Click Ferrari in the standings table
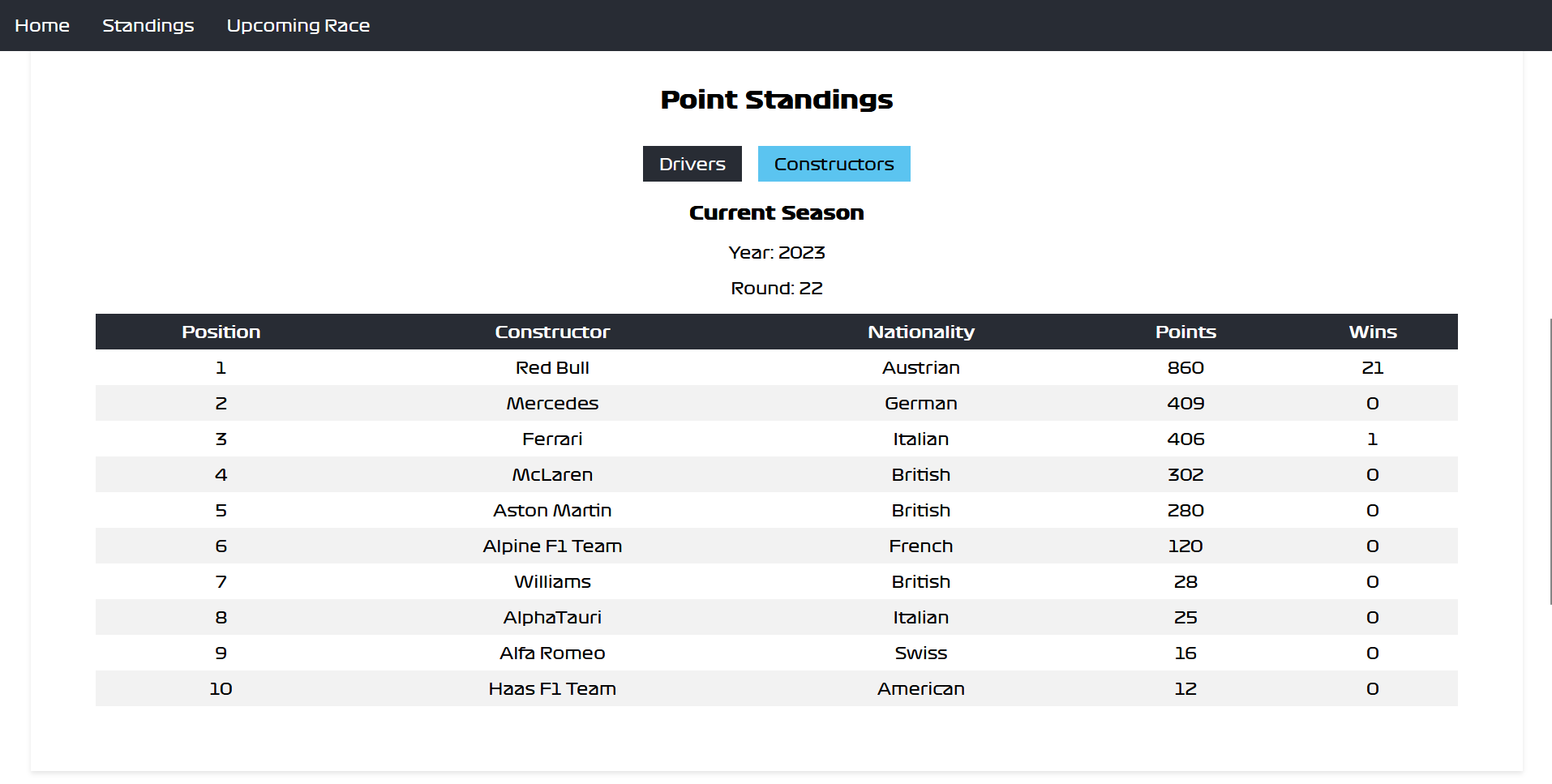Screen dimensions: 1552x784 click(552, 439)
